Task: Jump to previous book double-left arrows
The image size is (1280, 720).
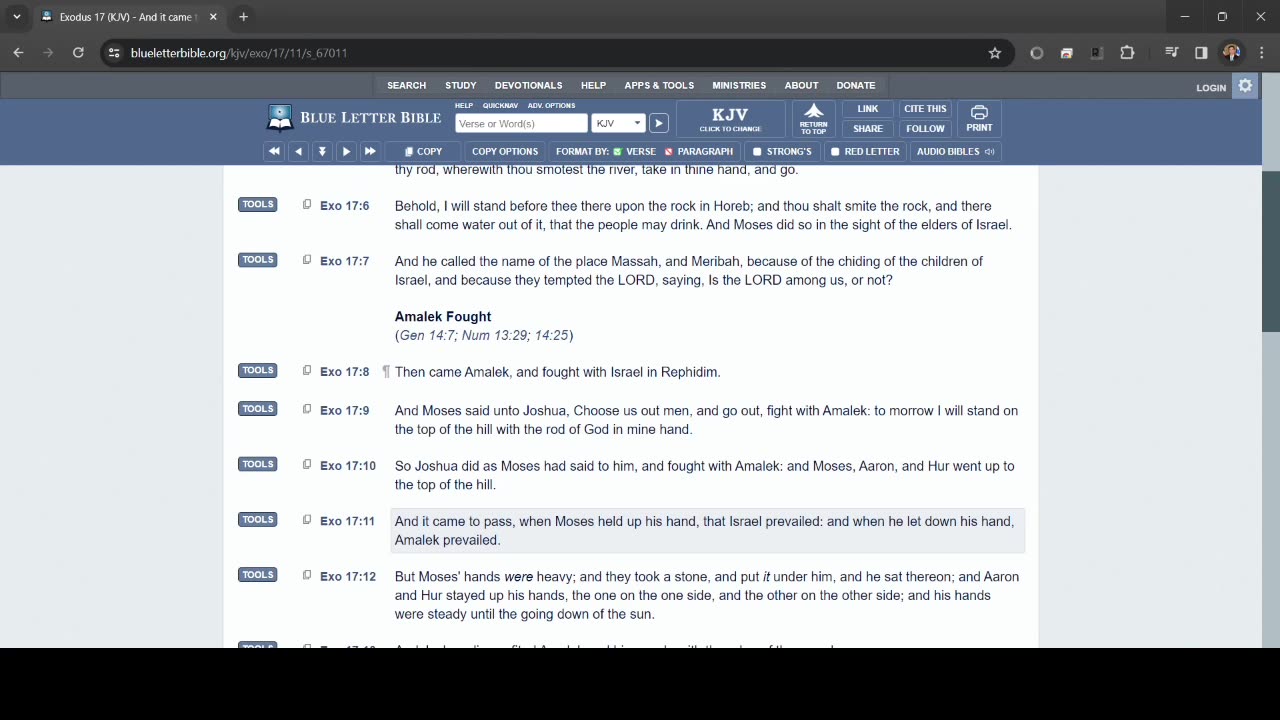Action: point(274,151)
